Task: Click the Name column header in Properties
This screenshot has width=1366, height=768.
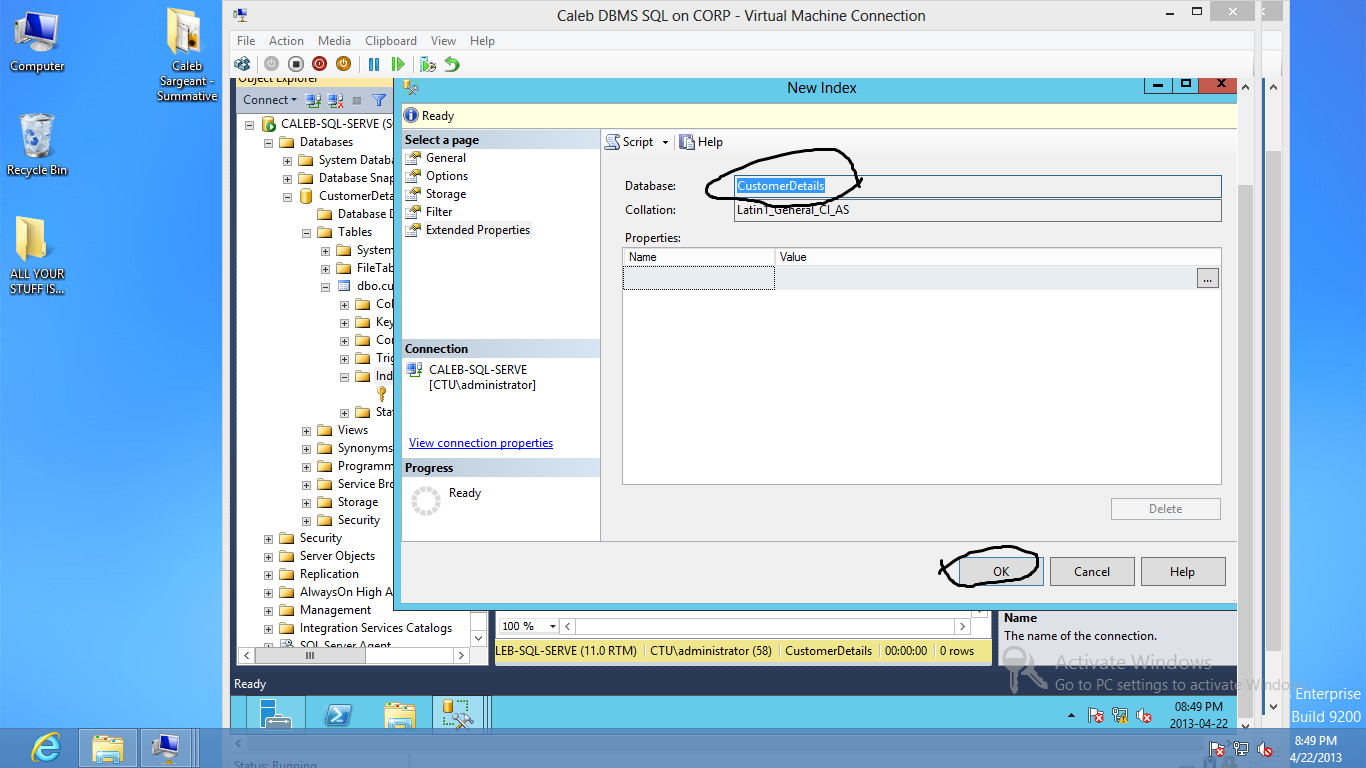Action: click(x=699, y=257)
